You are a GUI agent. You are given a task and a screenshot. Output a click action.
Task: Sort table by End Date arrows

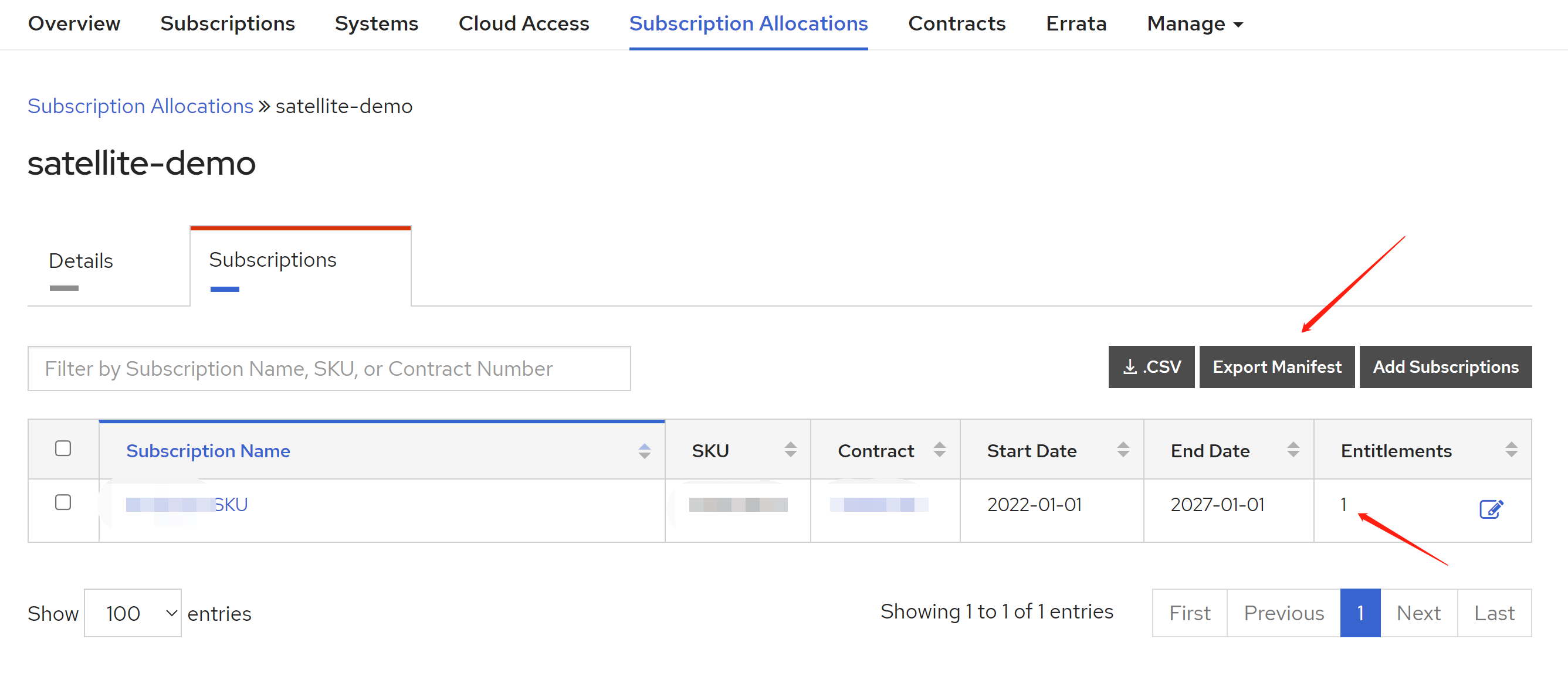[x=1293, y=450]
